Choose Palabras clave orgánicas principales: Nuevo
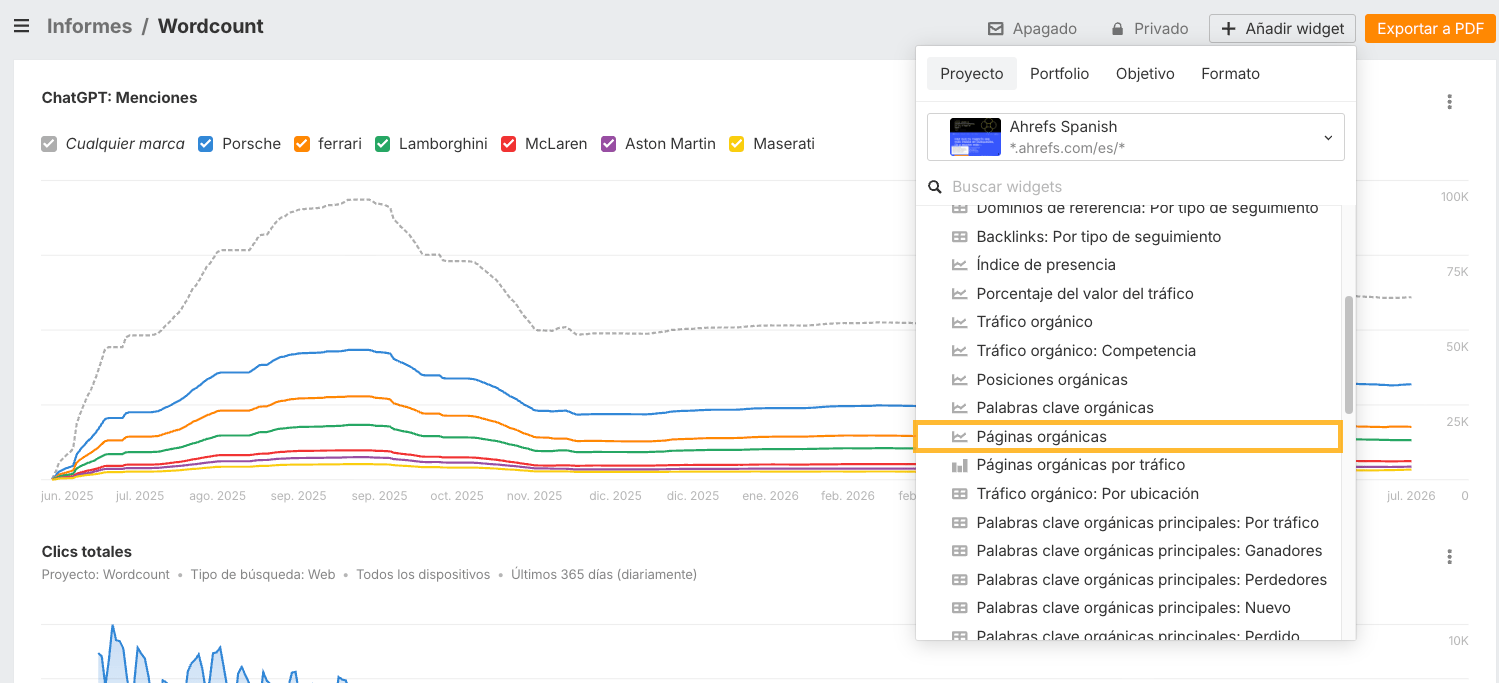Screen dimensions: 1499x683 (x=1127, y=608)
